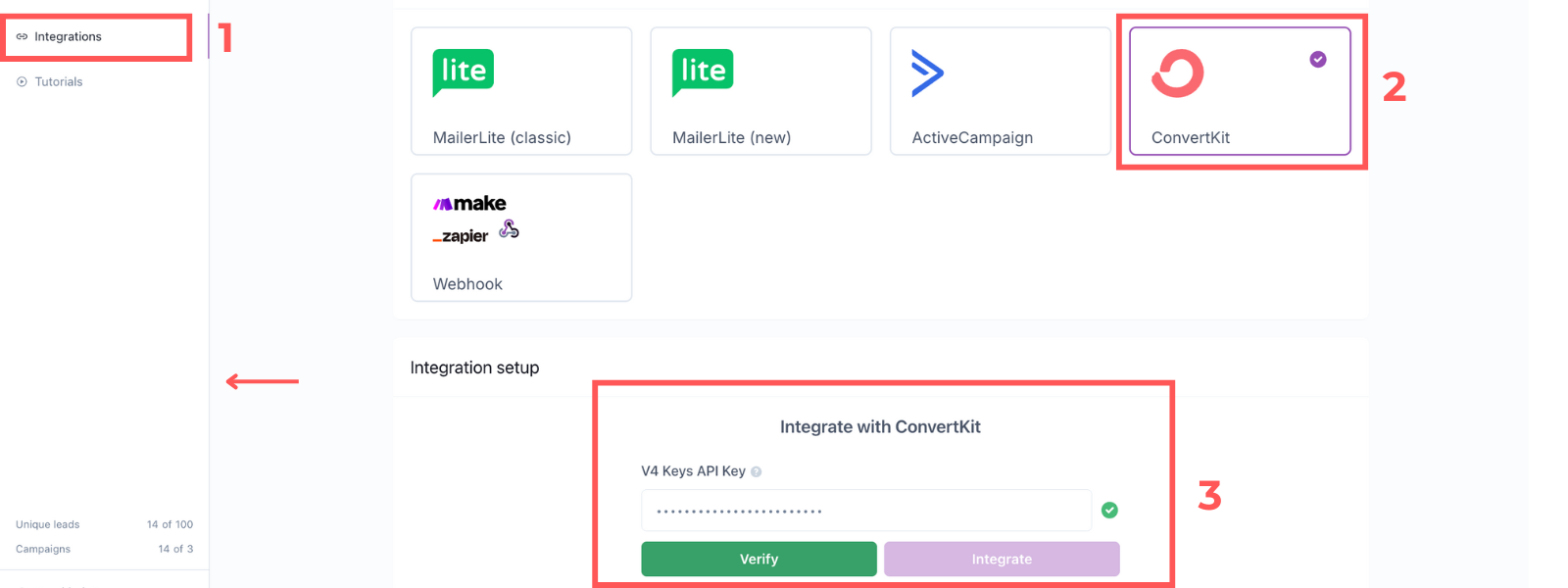Click the MailerLite (classic) lite logo
Viewport: 1568px width, 588px height.
(x=464, y=73)
